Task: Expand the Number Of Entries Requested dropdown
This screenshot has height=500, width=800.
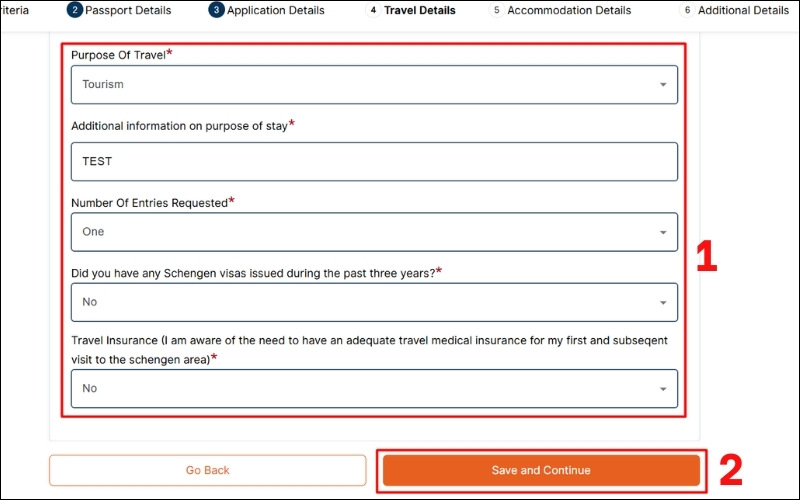Action: click(374, 232)
